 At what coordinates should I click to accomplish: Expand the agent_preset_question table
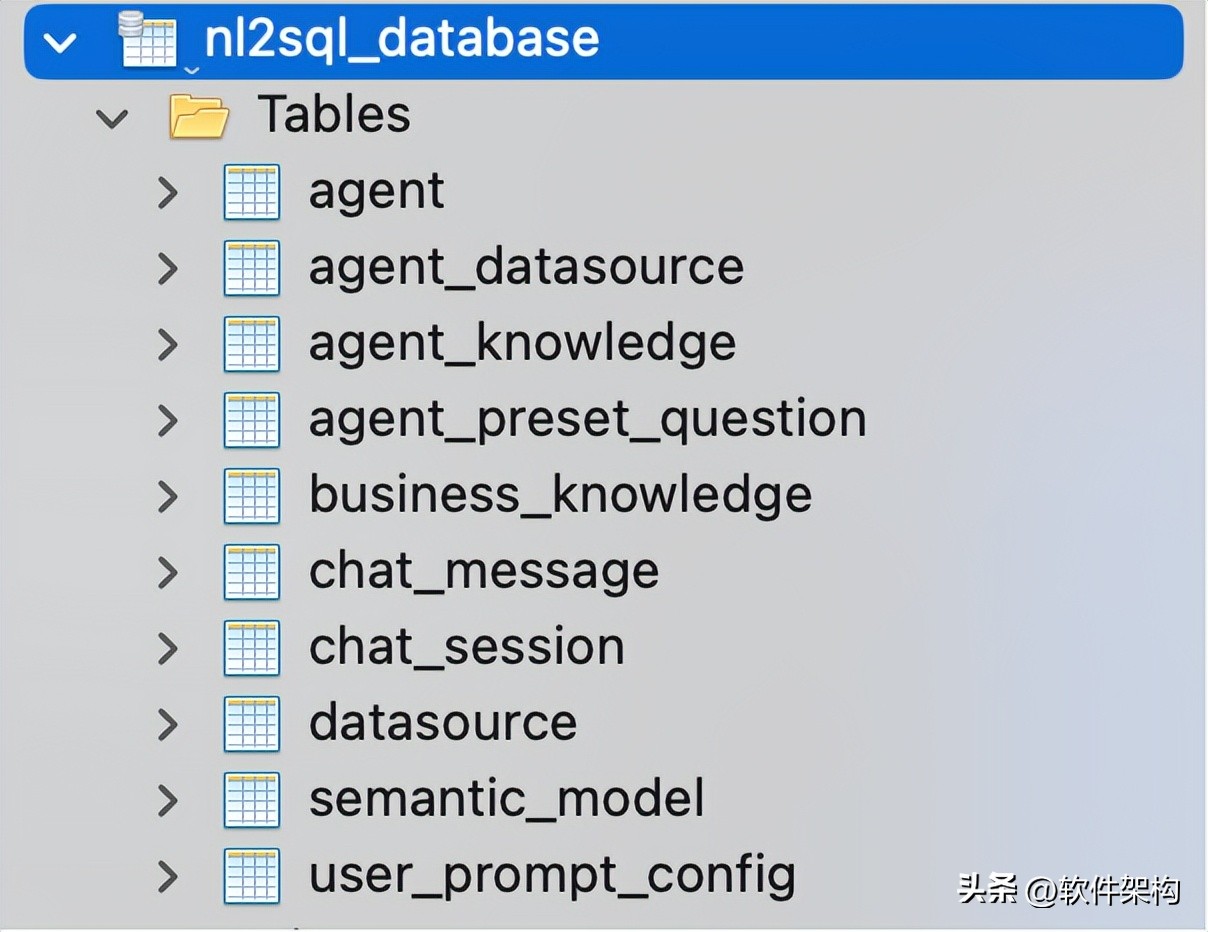[167, 420]
